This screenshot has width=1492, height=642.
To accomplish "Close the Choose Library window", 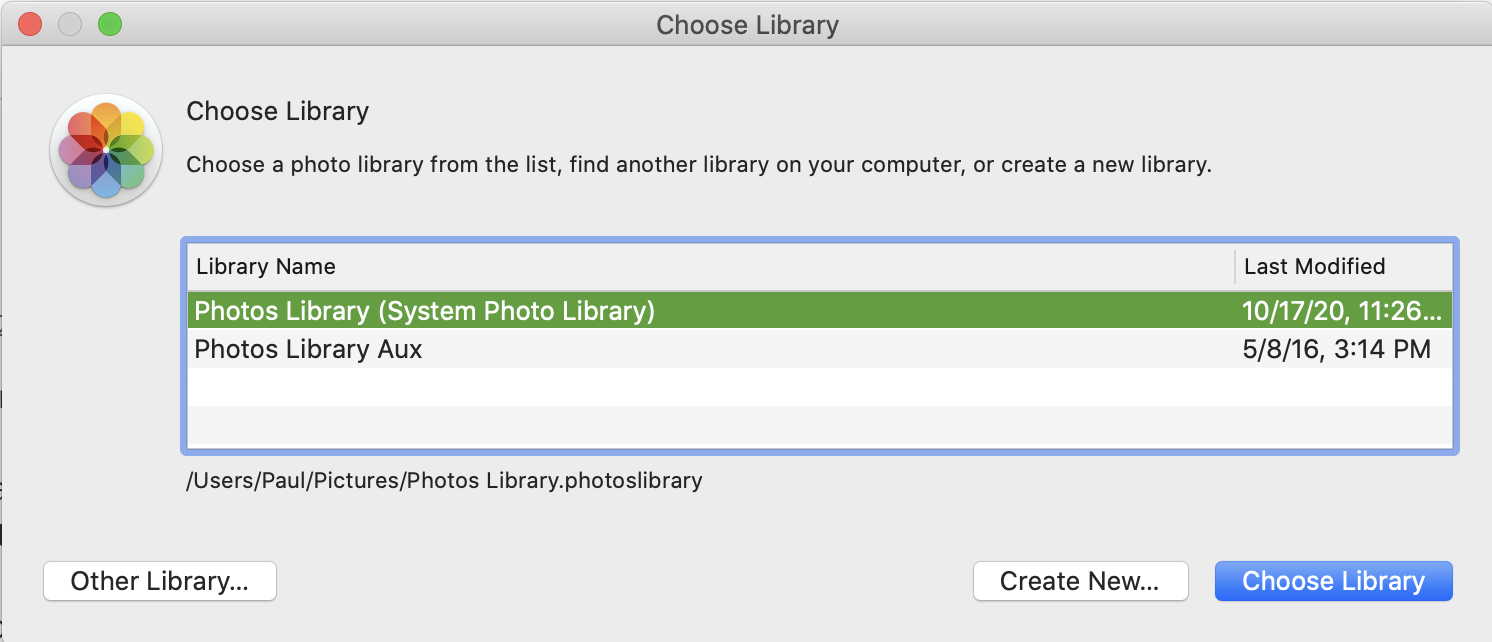I will click(30, 24).
